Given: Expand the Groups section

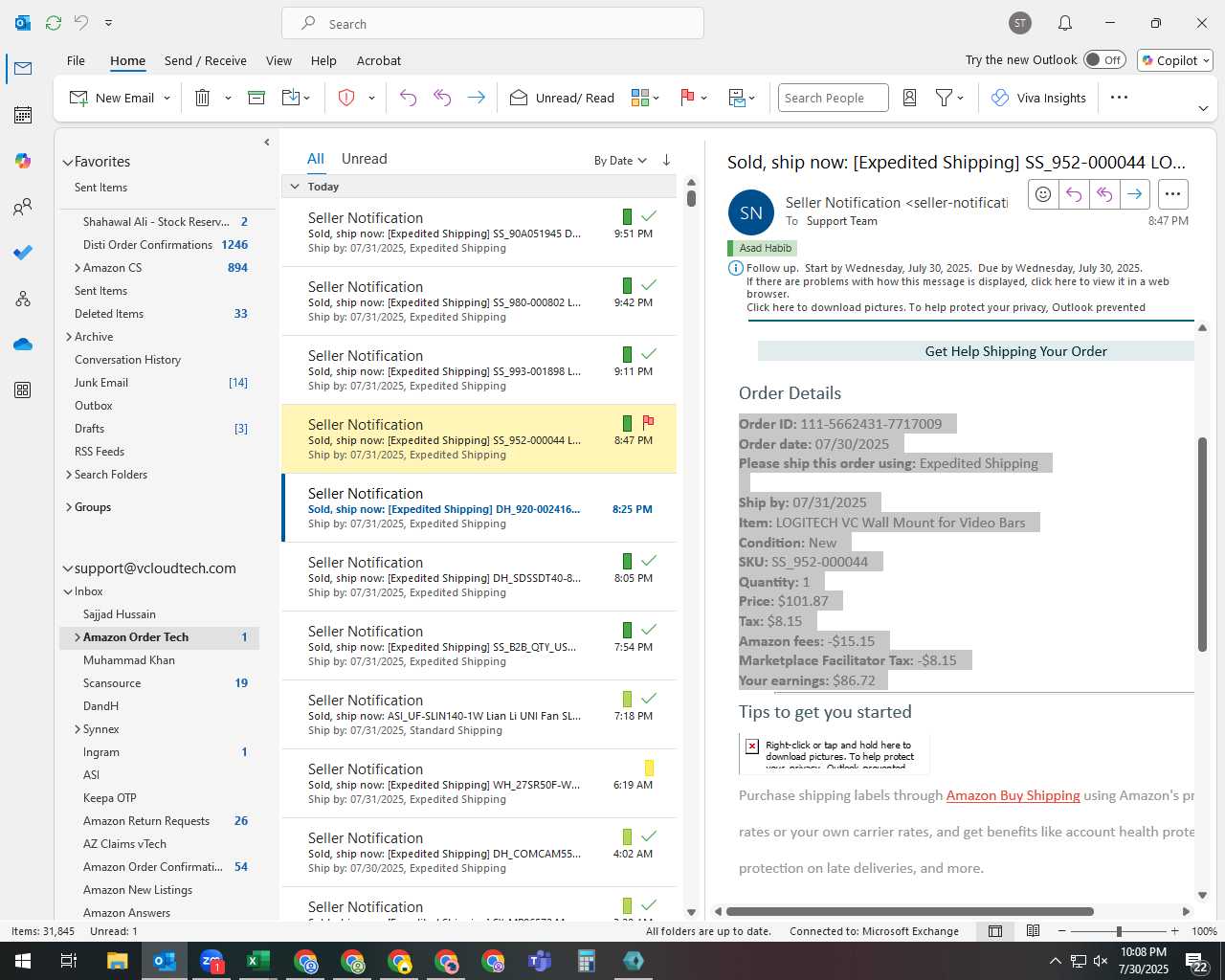Looking at the screenshot, I should [x=69, y=507].
